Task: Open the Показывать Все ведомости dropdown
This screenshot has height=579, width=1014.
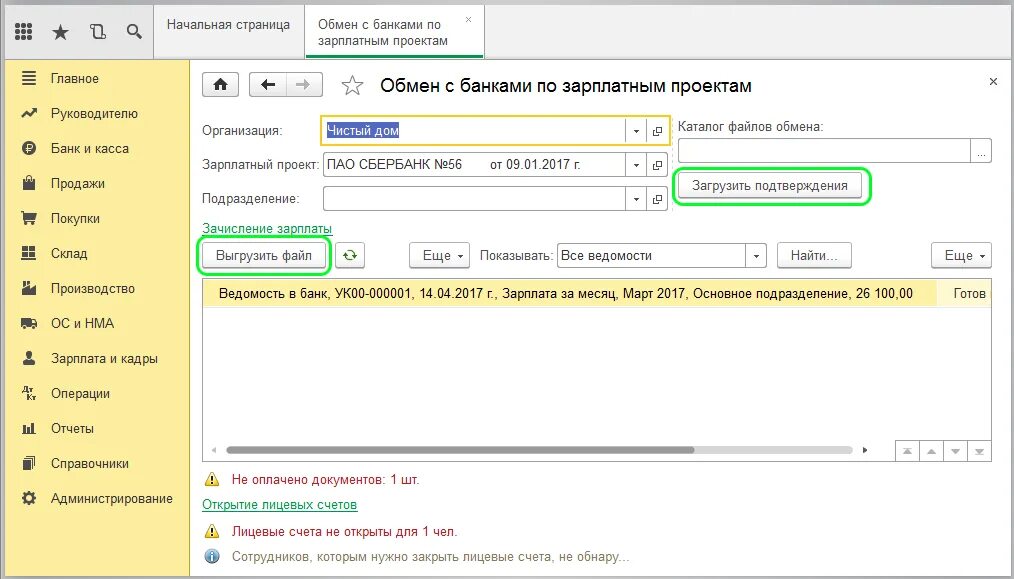Action: point(755,256)
